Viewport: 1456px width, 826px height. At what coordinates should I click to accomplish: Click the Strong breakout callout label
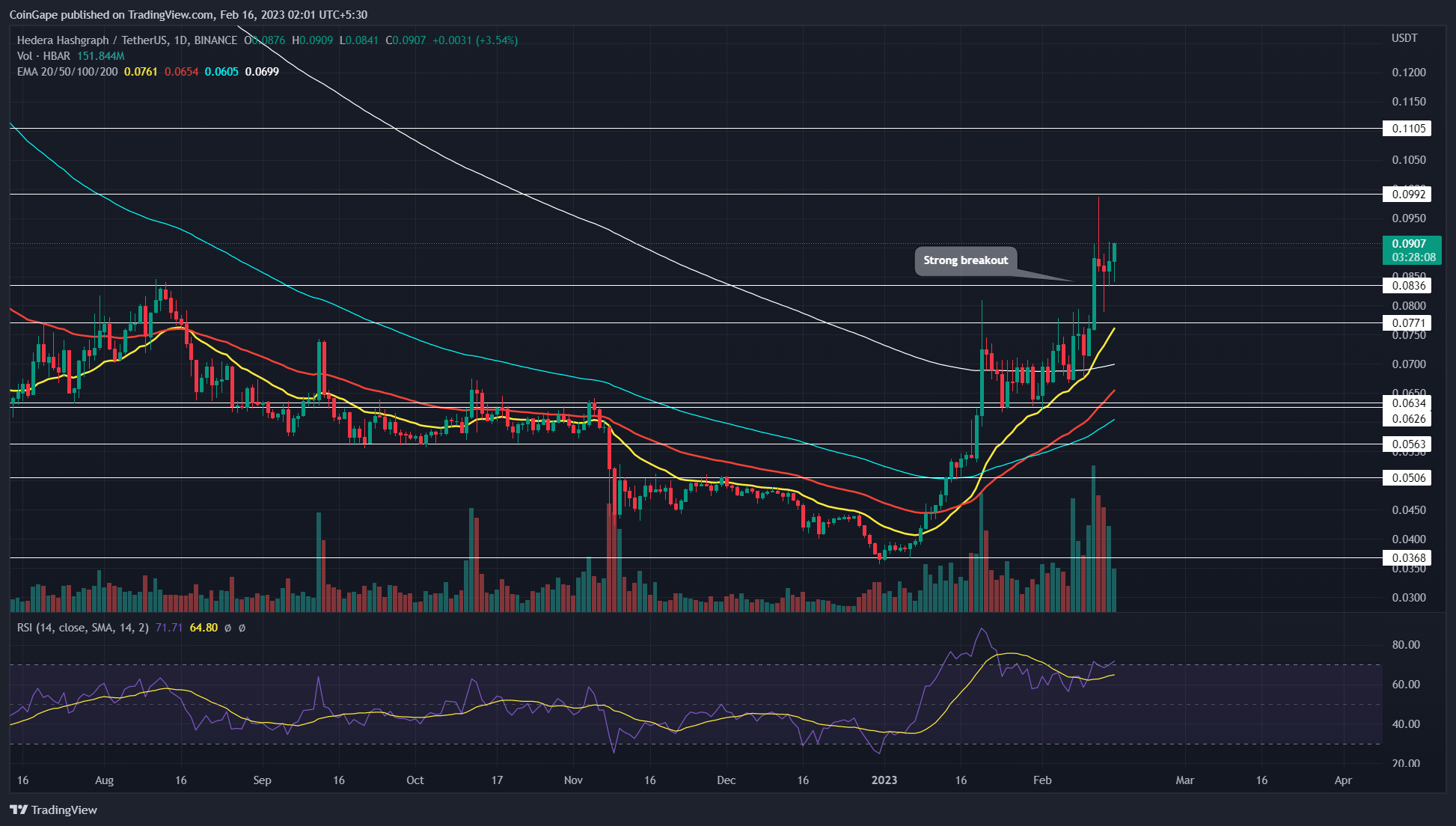point(965,260)
